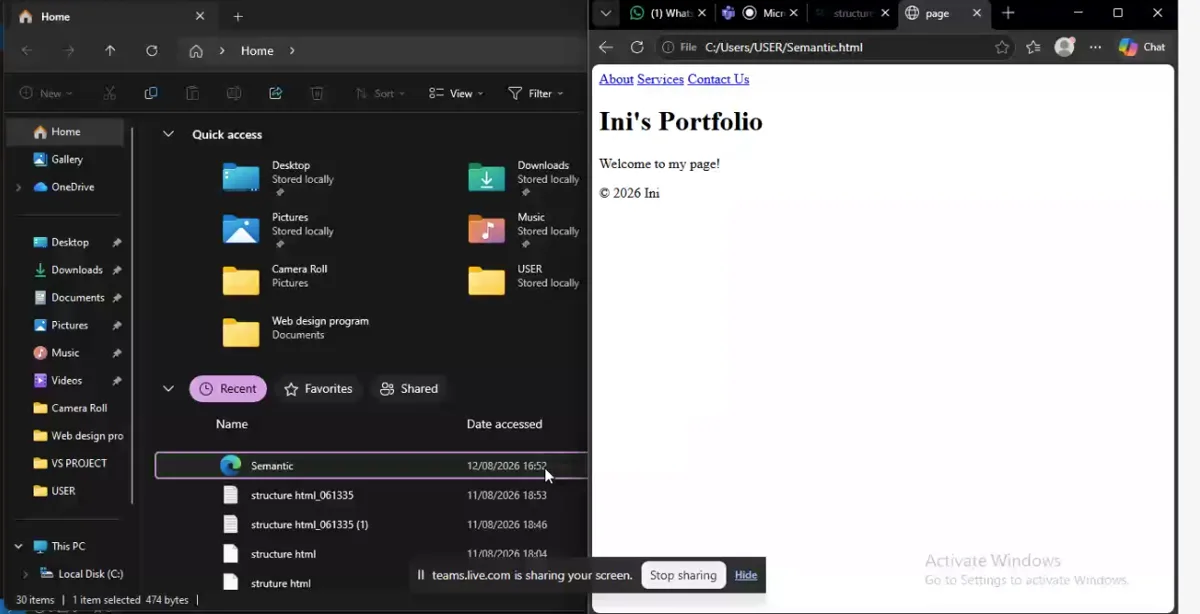This screenshot has width=1200, height=614.
Task: Open the View dropdown in Explorer
Action: [456, 93]
